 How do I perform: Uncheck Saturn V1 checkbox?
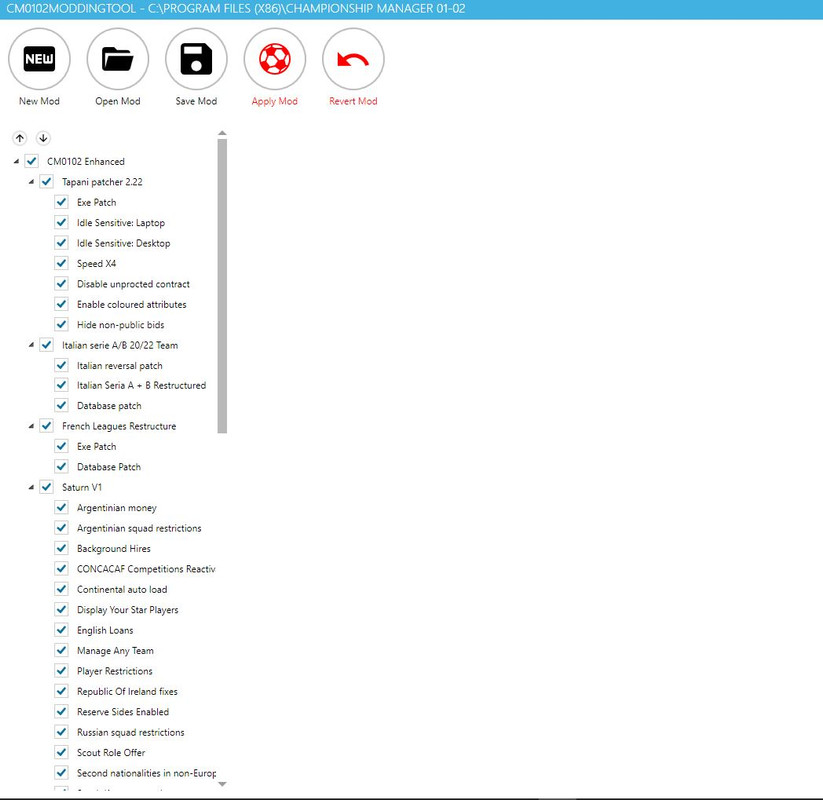click(x=46, y=487)
